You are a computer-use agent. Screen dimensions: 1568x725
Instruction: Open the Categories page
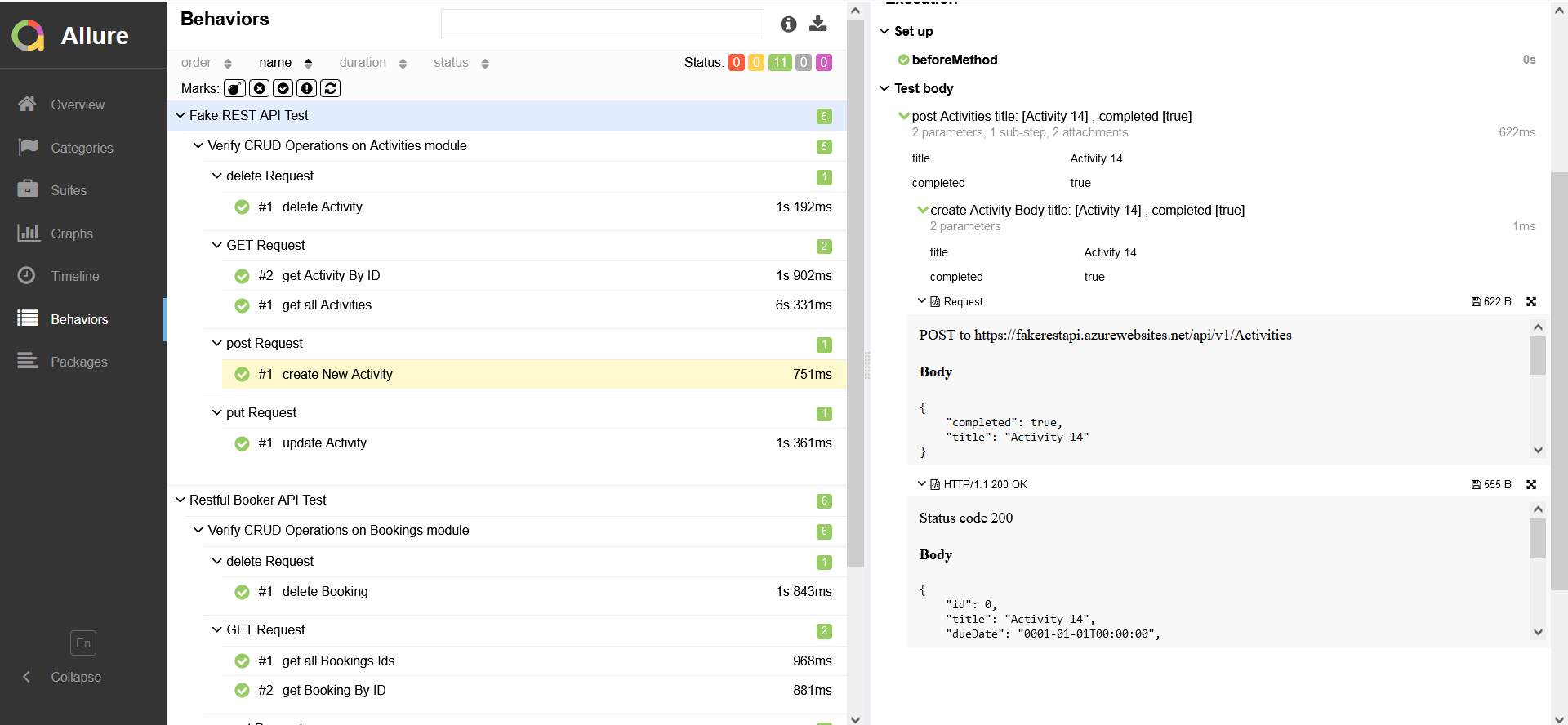click(82, 148)
